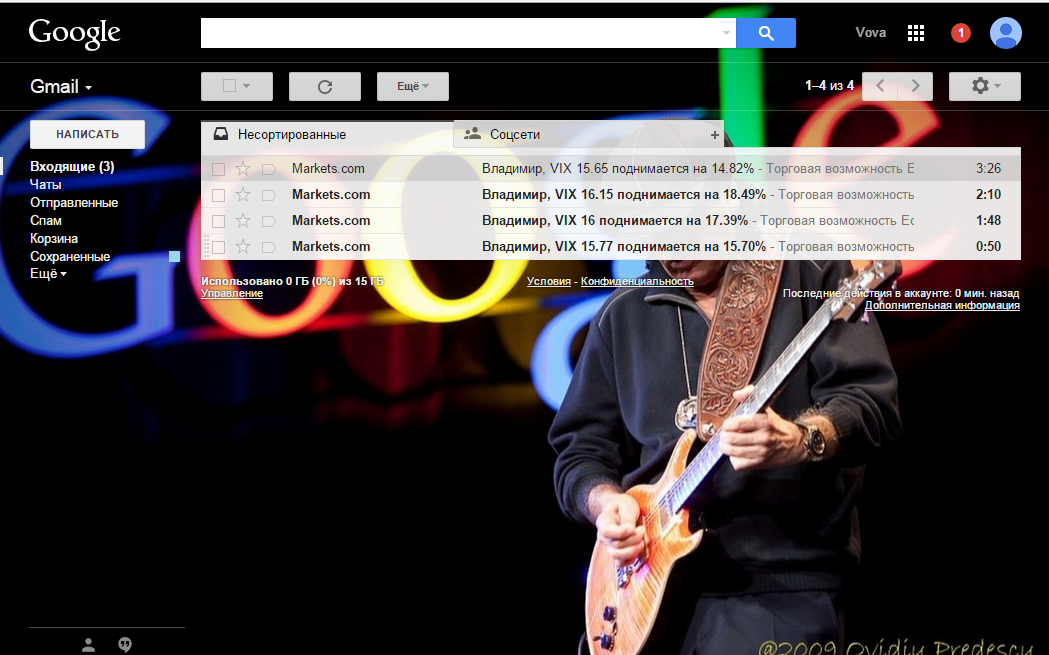Mark the 2:10 message as important

(x=269, y=195)
